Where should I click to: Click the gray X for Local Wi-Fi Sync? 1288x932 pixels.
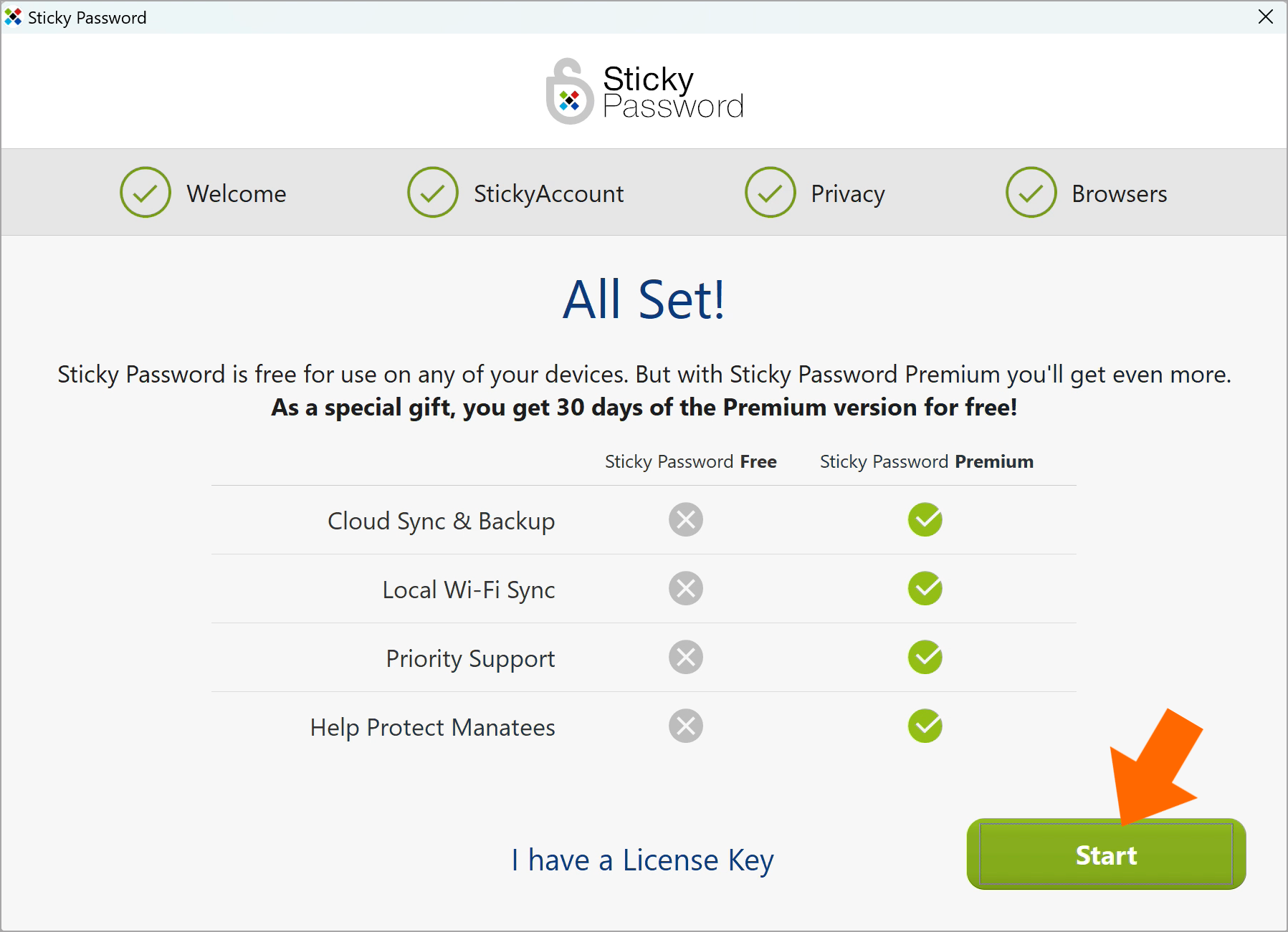pos(686,588)
